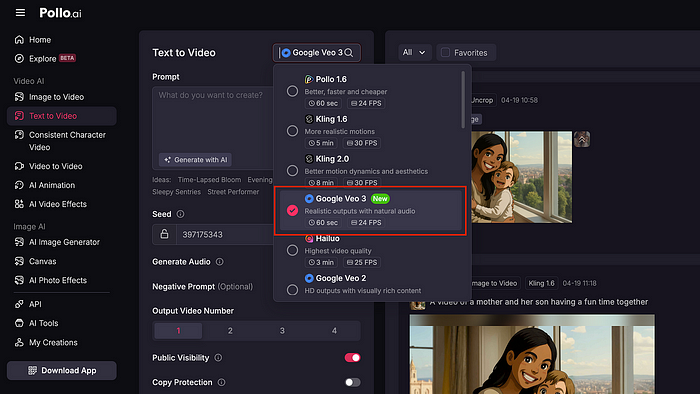Click the collapse arrows icon beside image
700x394 pixels.
(x=582, y=139)
